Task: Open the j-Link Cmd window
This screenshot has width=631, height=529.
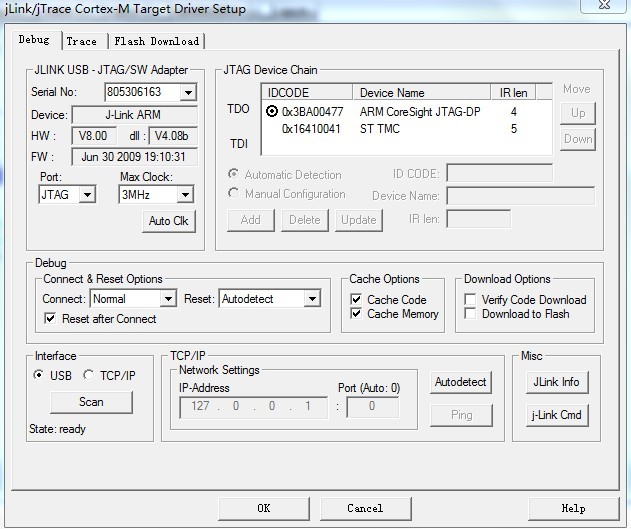Action: tap(557, 415)
